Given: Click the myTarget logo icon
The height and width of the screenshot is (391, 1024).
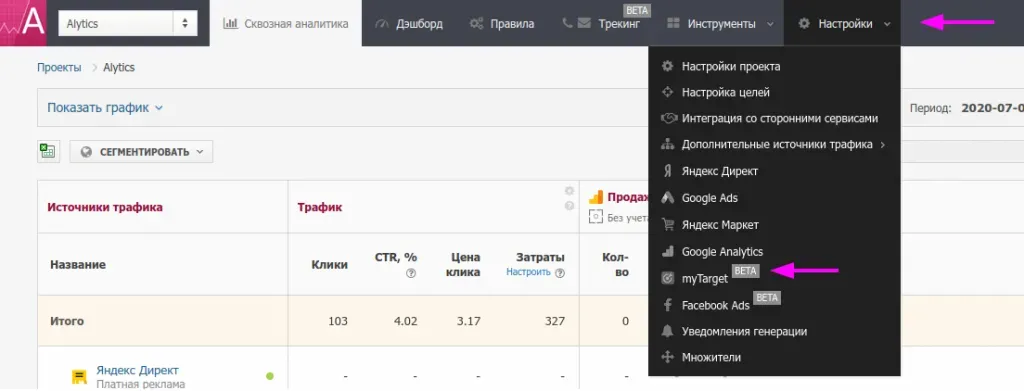Looking at the screenshot, I should (x=667, y=279).
